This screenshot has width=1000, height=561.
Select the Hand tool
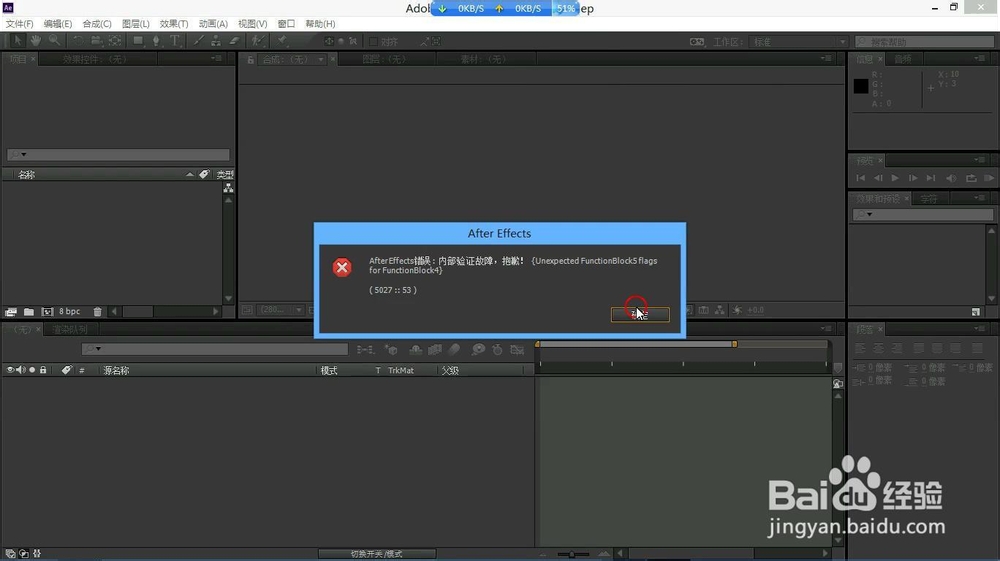pyautogui.click(x=36, y=41)
